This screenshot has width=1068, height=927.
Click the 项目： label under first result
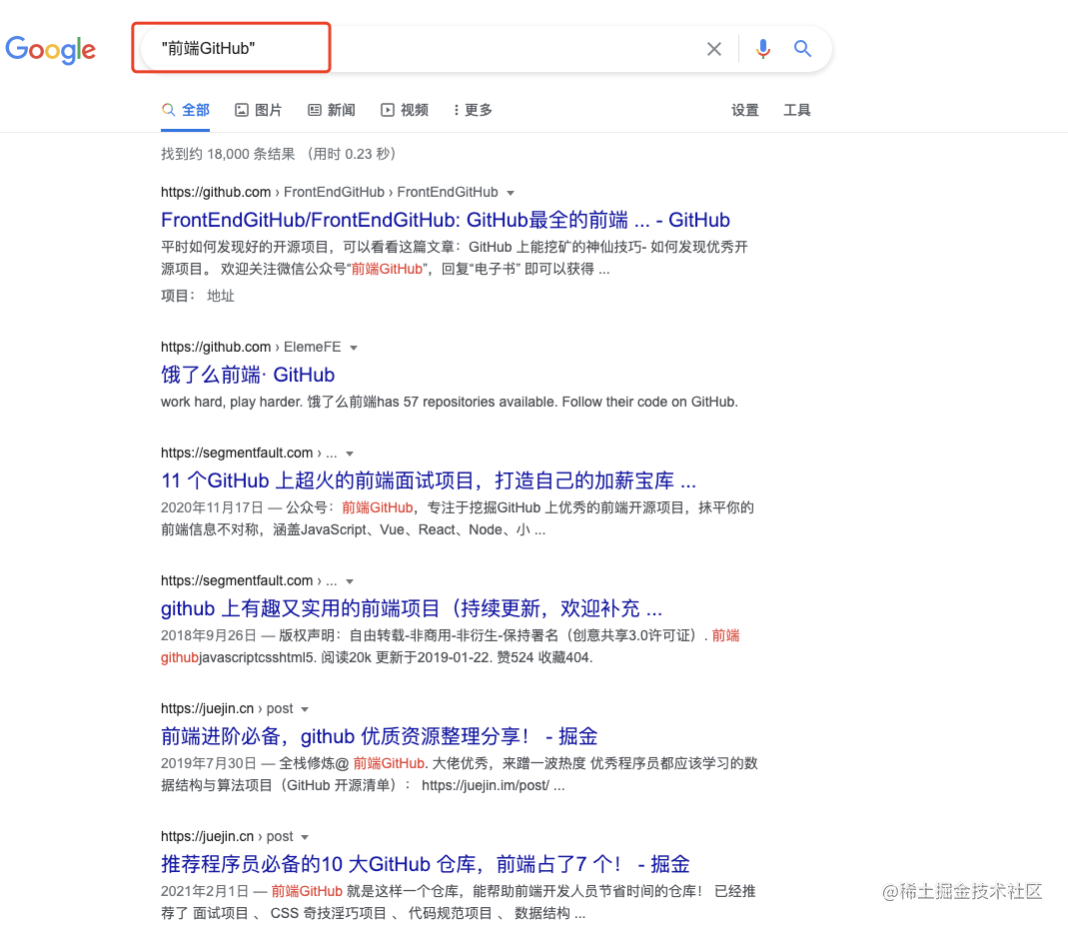click(178, 296)
